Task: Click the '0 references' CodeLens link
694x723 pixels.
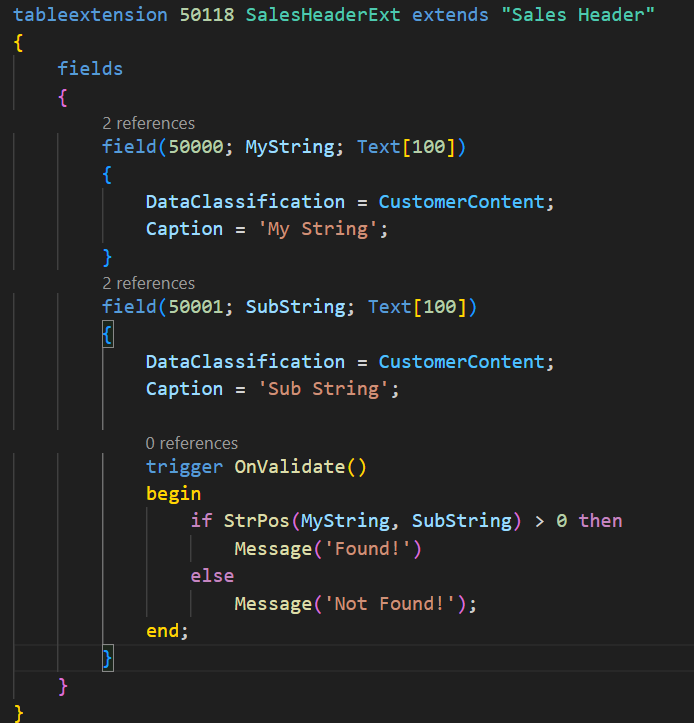Action: click(x=192, y=443)
